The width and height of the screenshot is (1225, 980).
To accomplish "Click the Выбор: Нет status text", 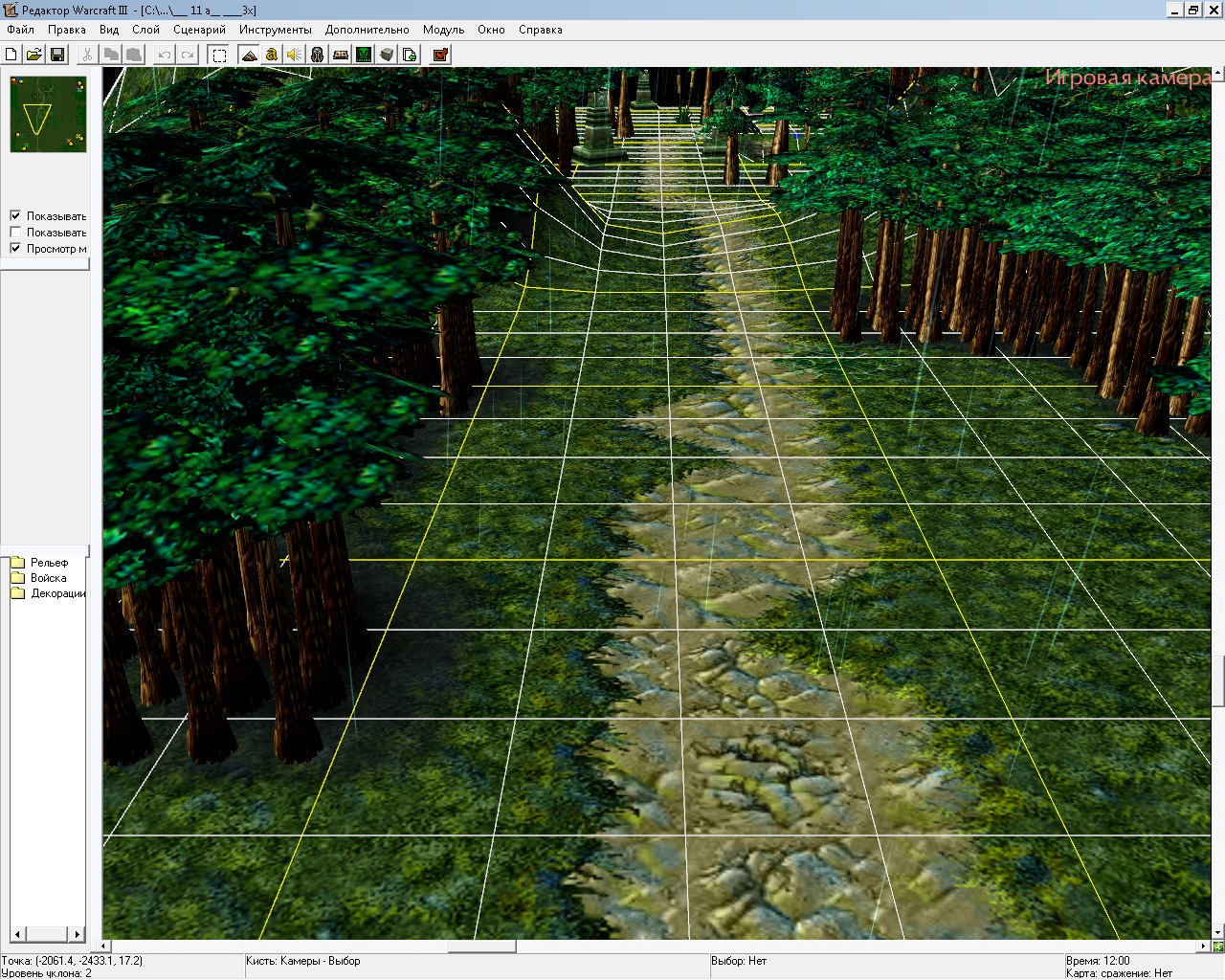I will click(x=739, y=961).
